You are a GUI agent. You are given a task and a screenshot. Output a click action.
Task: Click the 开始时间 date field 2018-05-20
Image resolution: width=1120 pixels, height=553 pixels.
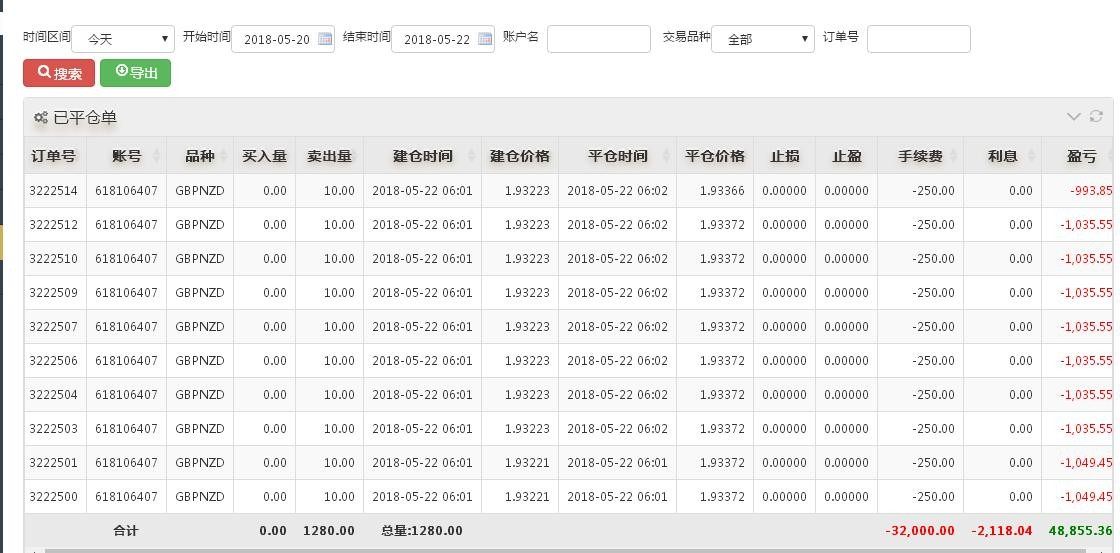click(276, 40)
